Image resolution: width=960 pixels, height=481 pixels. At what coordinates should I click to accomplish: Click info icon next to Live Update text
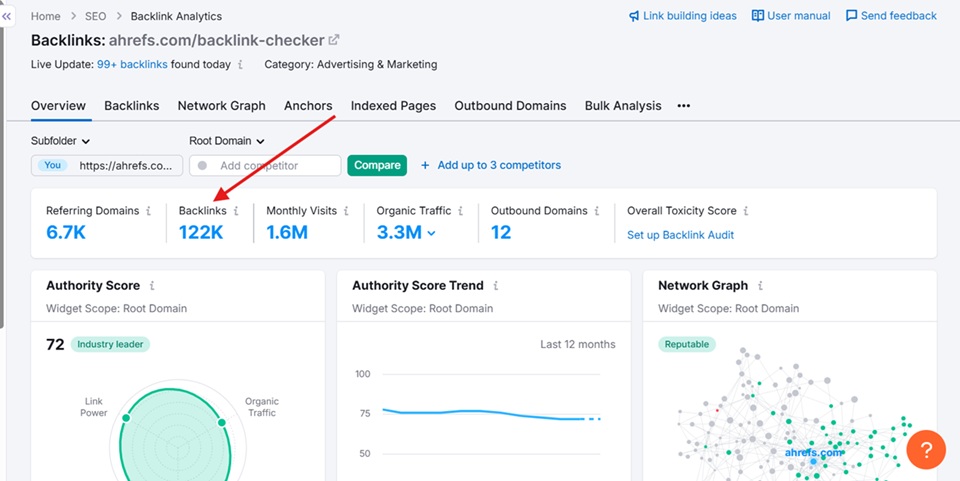pos(240,64)
